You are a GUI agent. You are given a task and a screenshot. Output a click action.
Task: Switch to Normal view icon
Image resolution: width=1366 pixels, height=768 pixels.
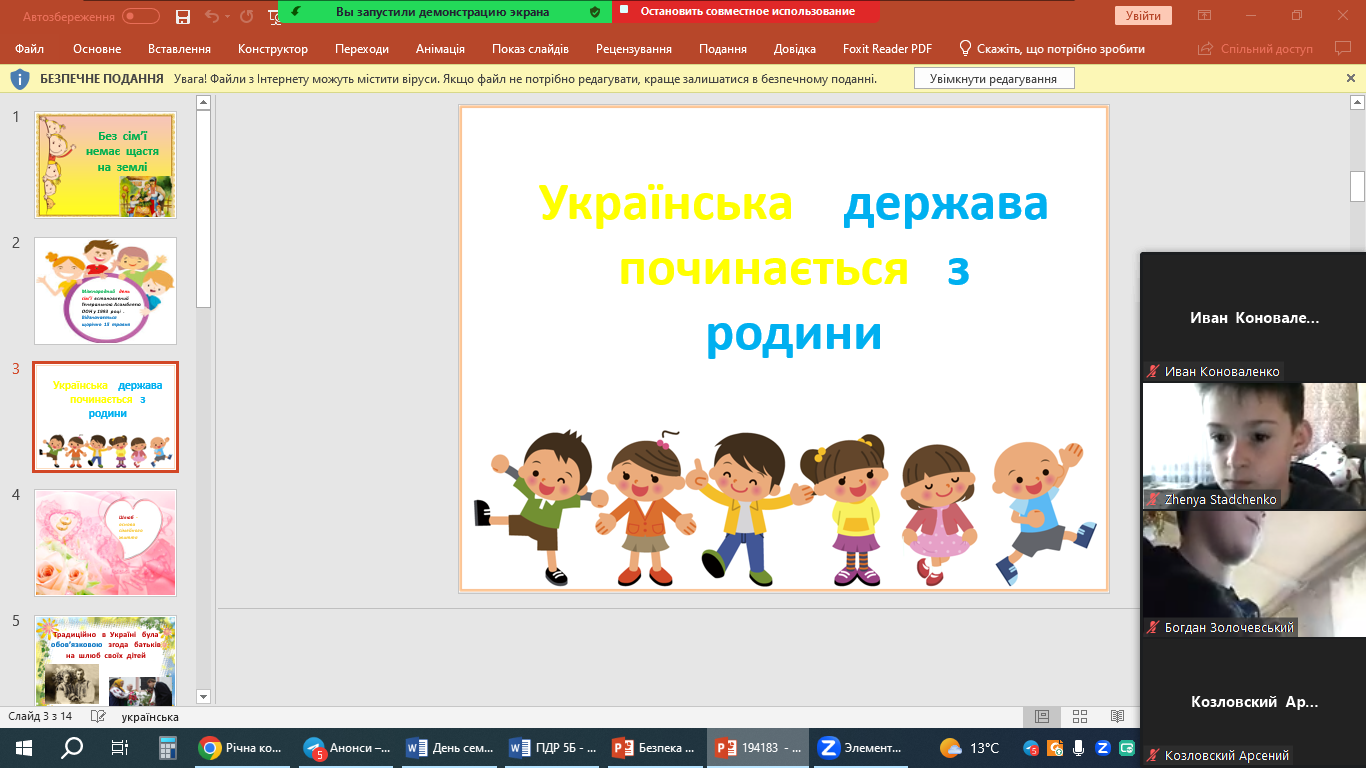[1041, 717]
